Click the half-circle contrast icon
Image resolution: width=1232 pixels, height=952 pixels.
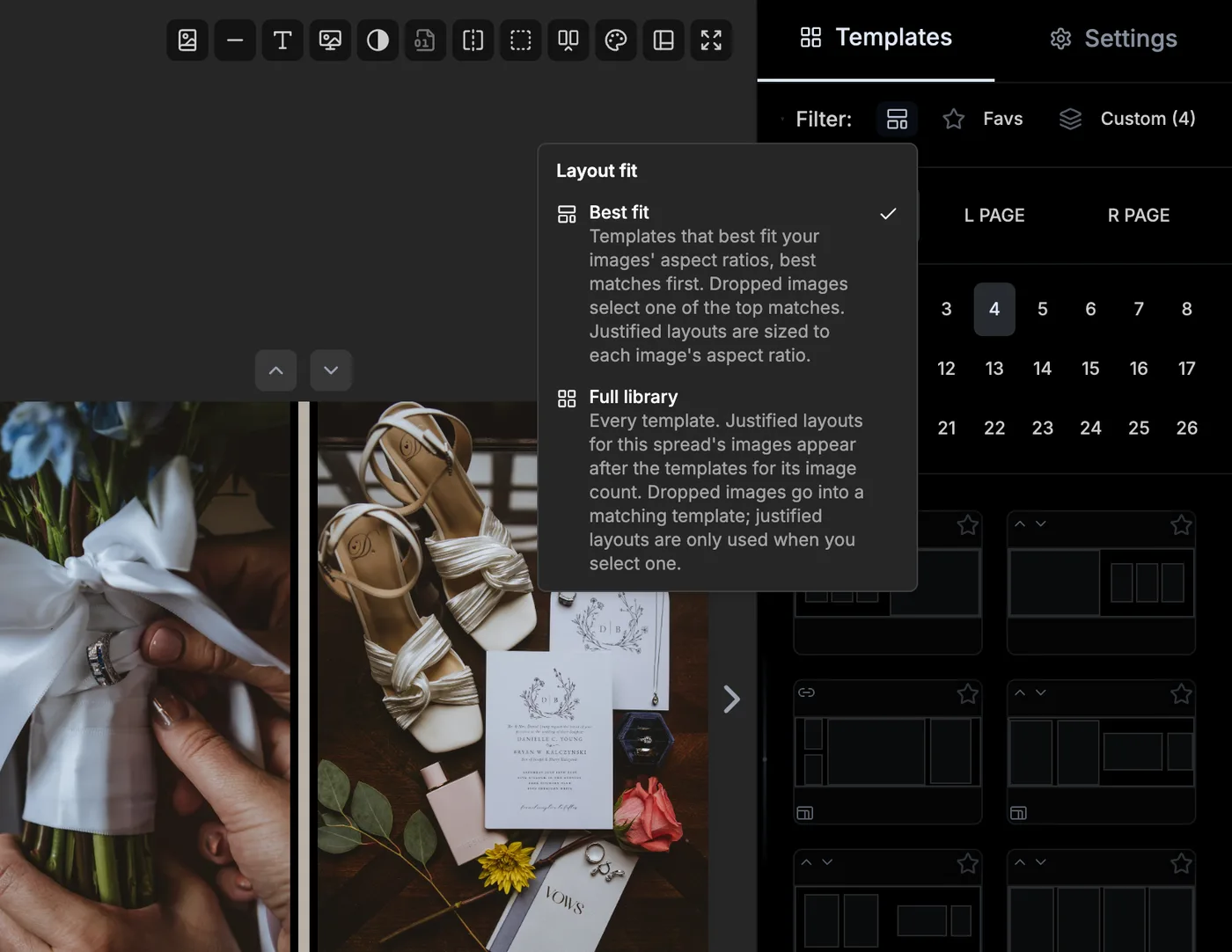(378, 40)
